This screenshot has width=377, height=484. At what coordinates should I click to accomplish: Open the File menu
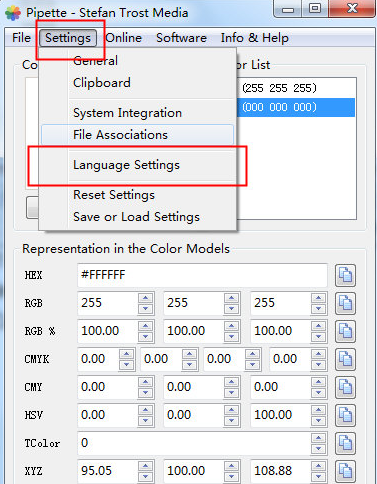(21, 38)
